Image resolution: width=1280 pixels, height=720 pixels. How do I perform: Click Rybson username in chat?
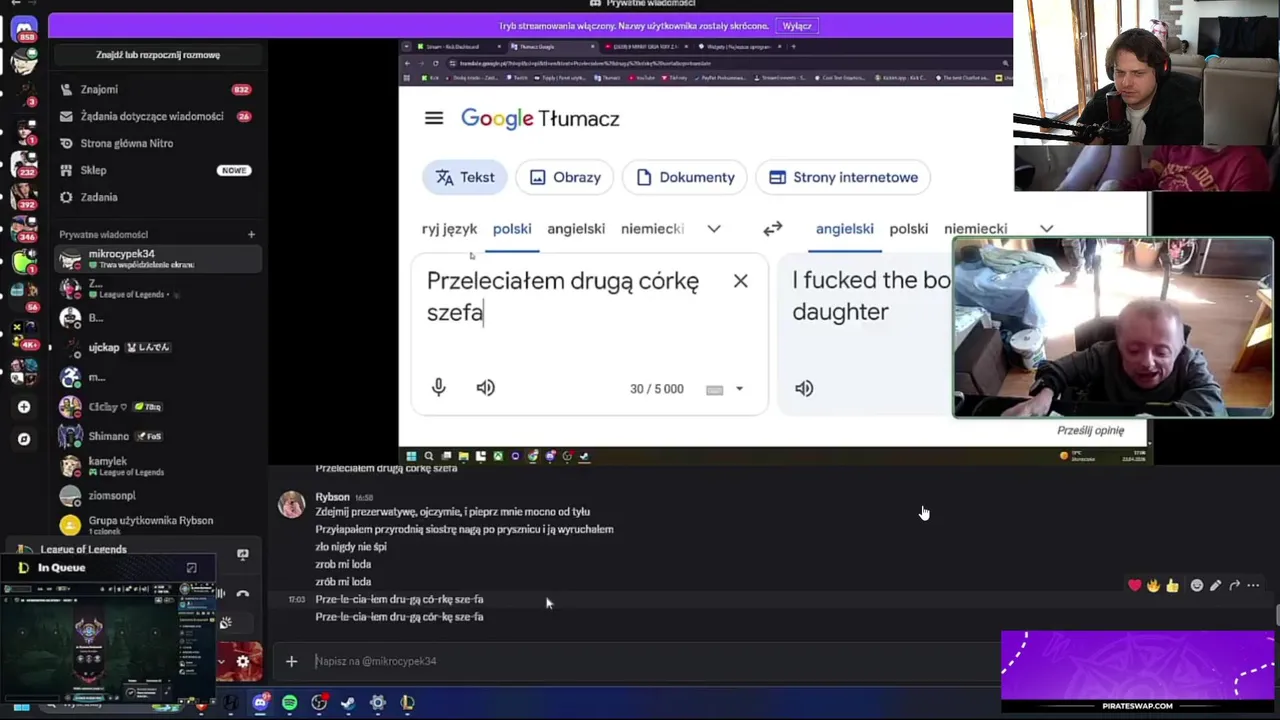tap(332, 497)
